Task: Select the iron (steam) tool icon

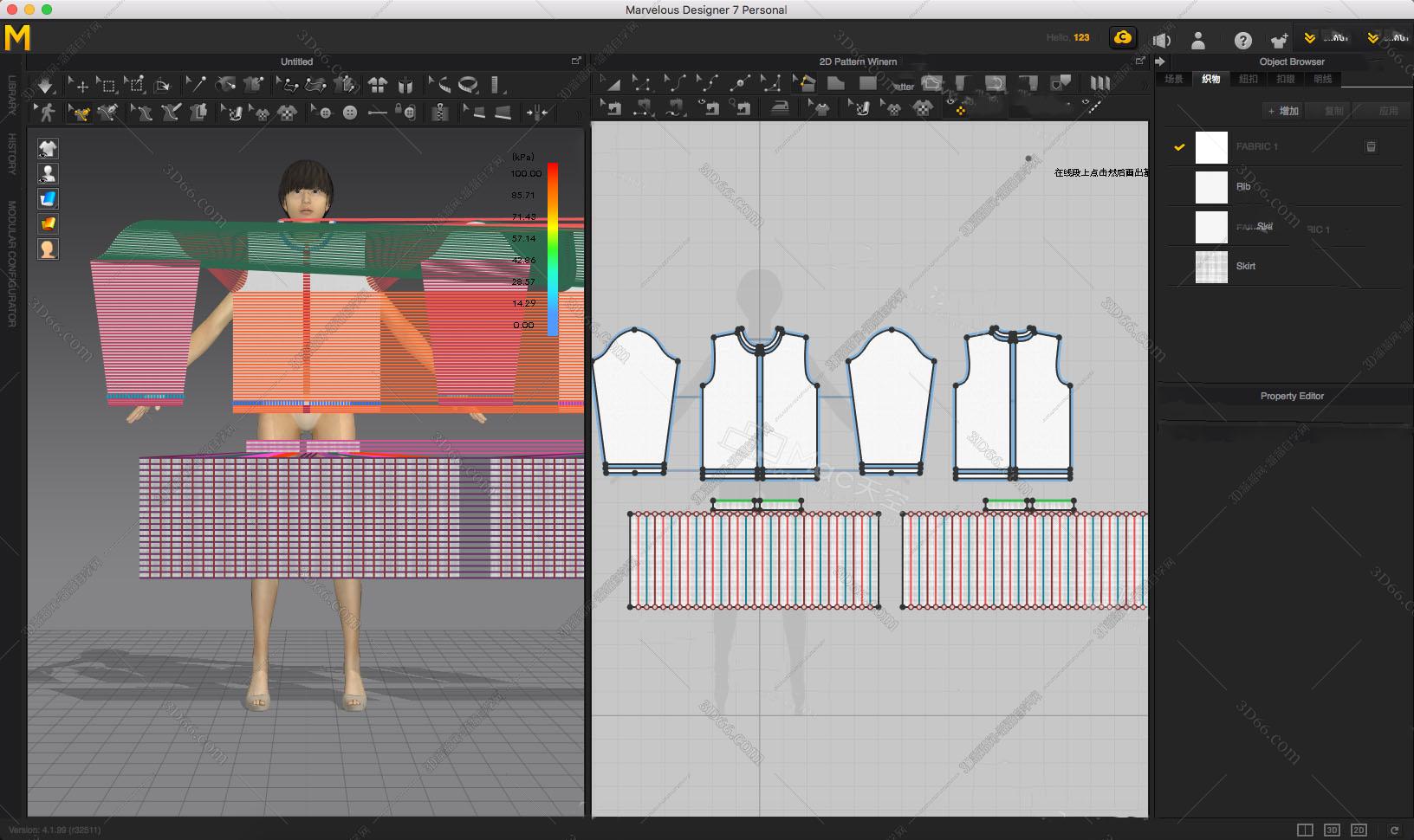Action: (x=781, y=108)
